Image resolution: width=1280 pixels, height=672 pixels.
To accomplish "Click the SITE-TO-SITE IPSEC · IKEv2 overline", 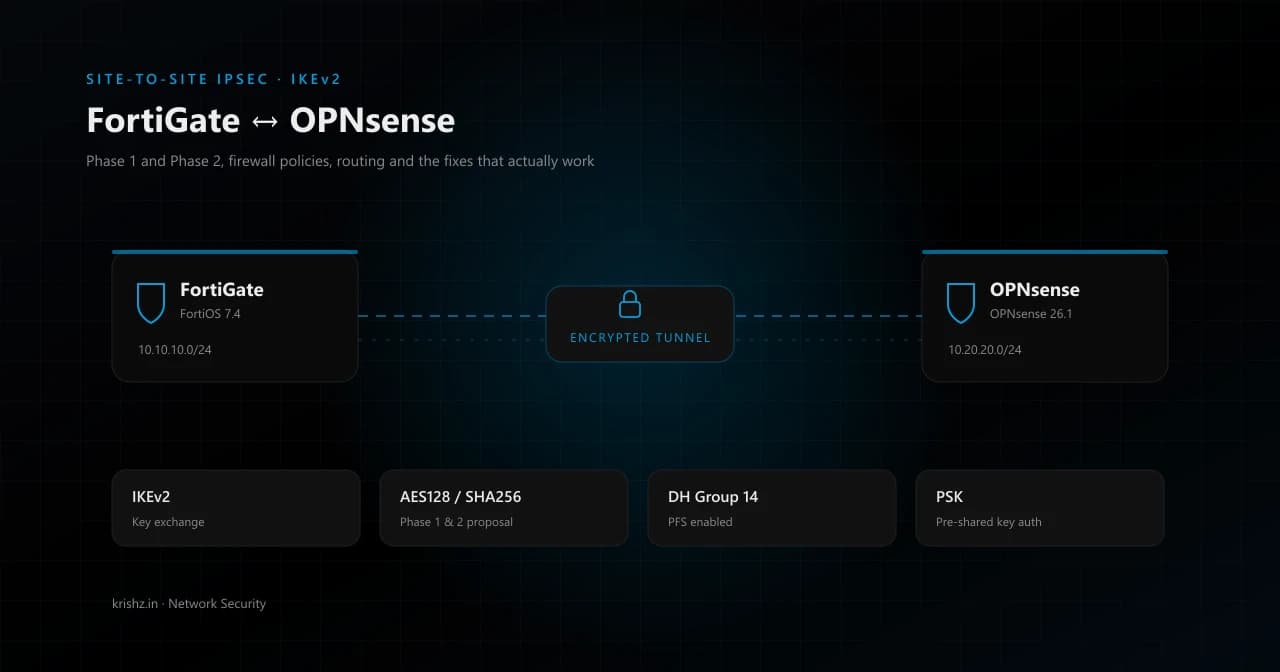I will click(x=214, y=79).
